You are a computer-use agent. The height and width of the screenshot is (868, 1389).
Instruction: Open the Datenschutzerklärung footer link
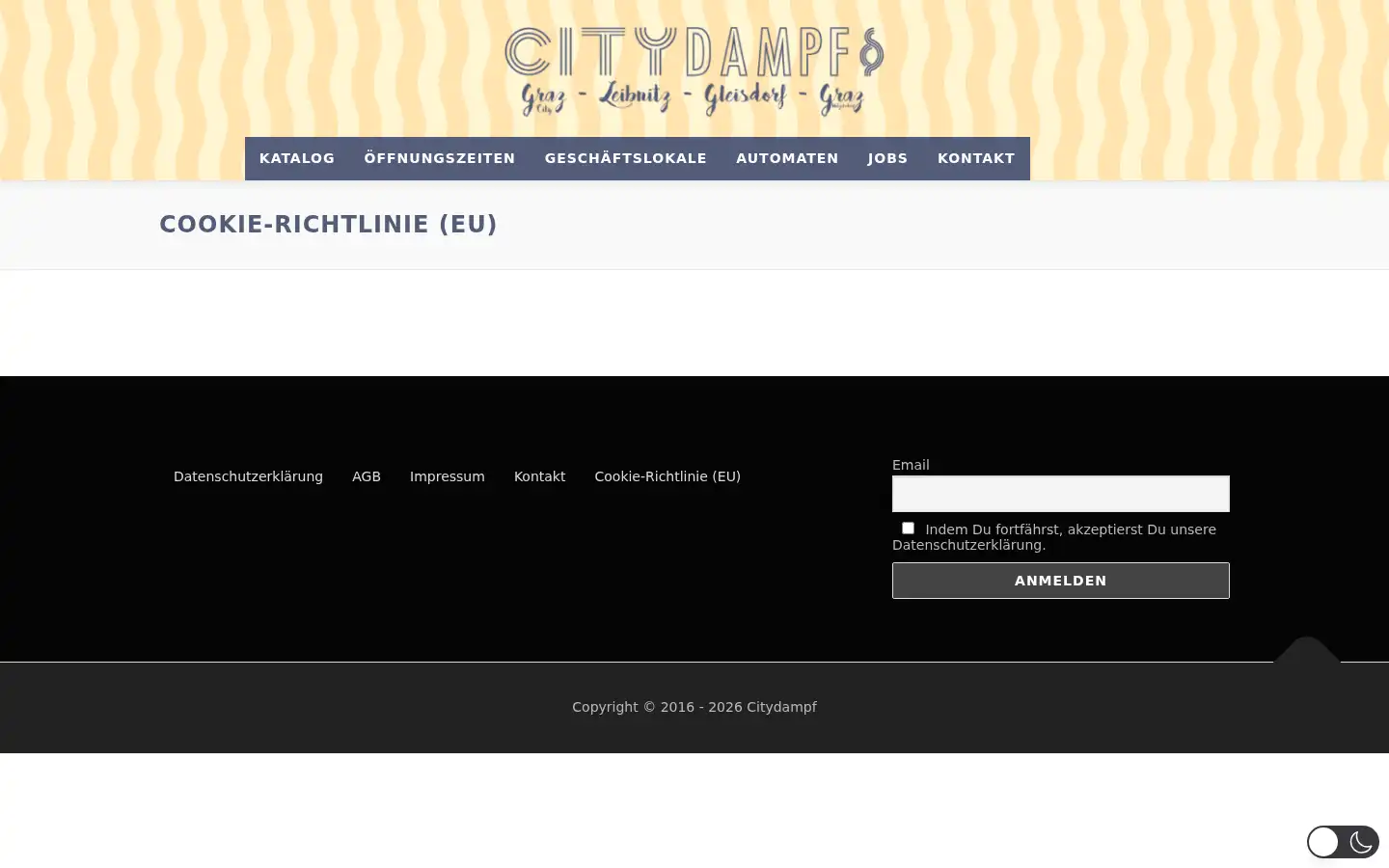[x=248, y=476]
